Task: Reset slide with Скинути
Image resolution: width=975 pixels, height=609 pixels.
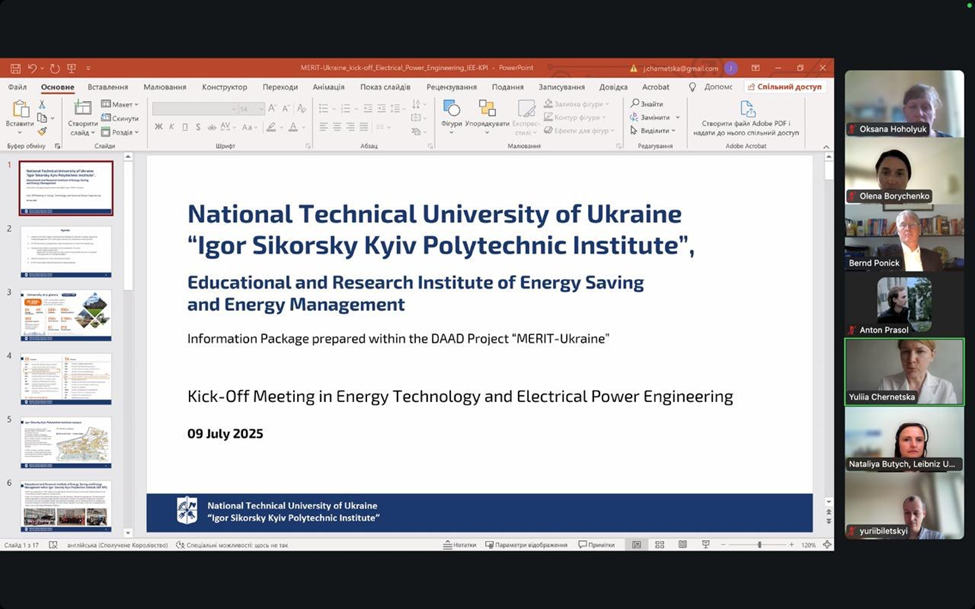Action: (x=120, y=118)
